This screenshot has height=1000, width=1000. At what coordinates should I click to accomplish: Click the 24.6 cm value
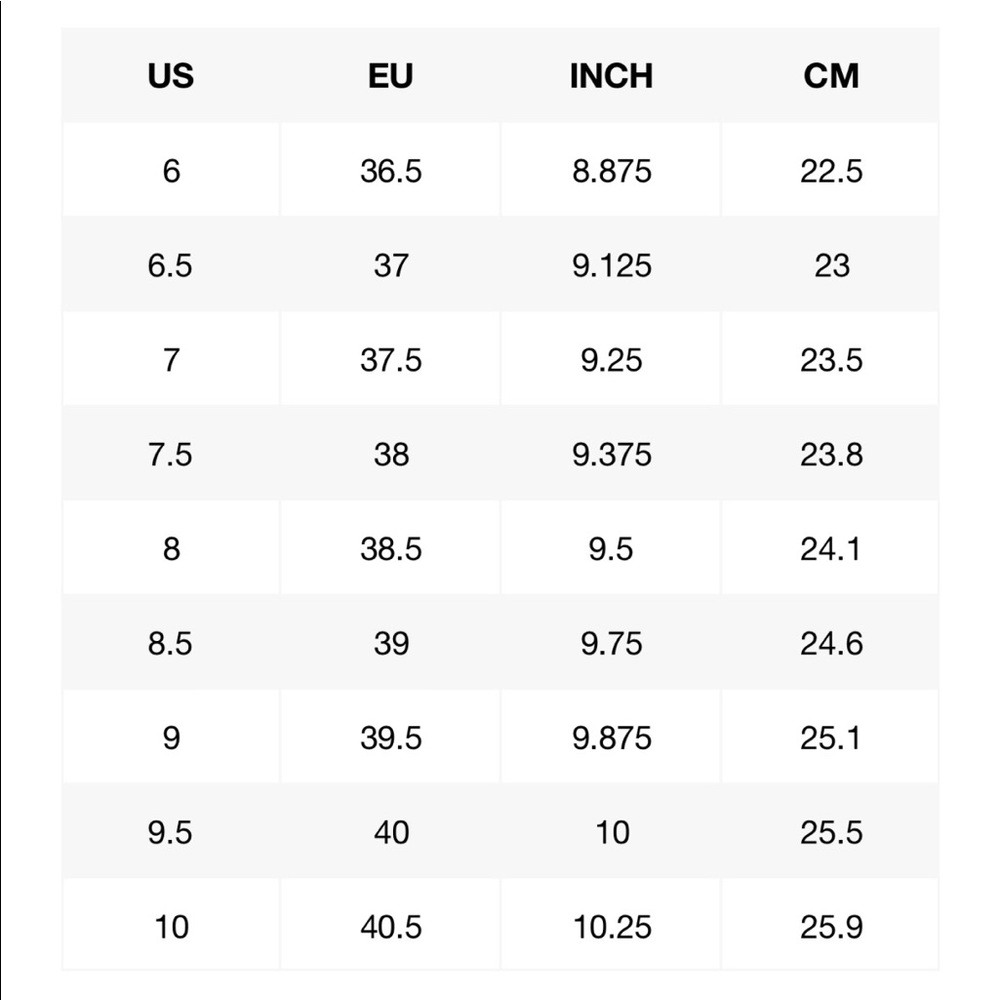click(831, 643)
